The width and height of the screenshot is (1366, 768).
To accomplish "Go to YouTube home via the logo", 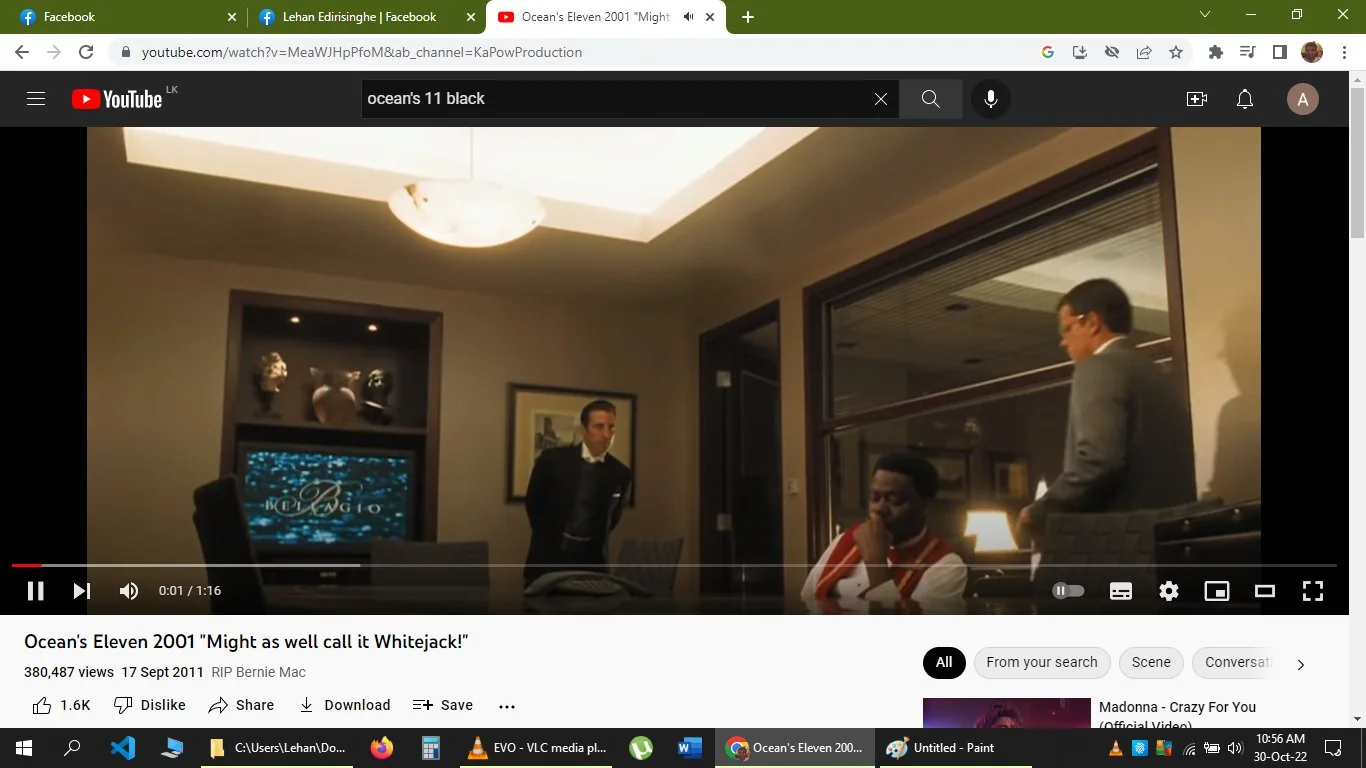I will (117, 99).
